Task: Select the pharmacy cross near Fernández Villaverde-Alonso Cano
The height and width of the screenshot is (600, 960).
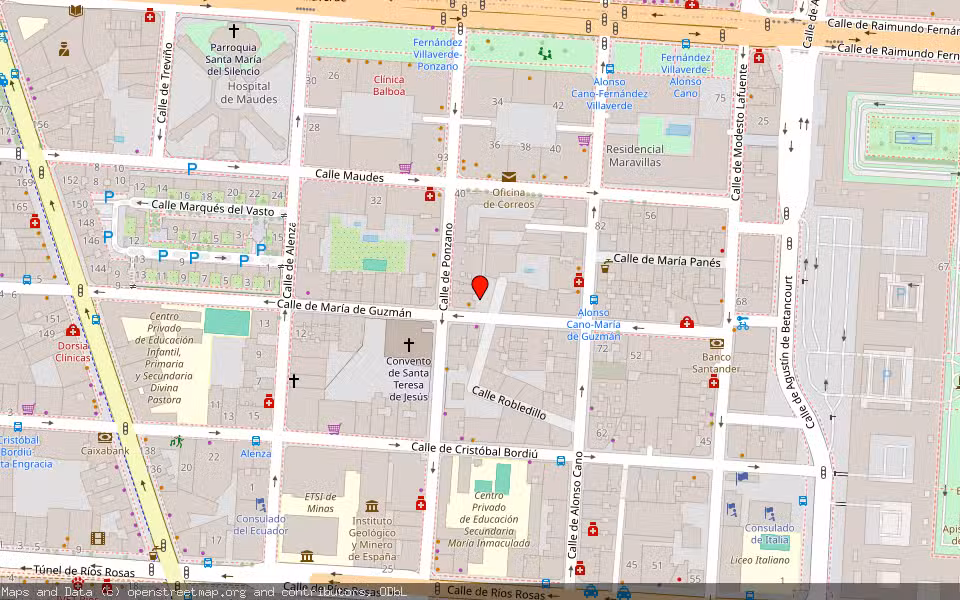Action: 759,57
